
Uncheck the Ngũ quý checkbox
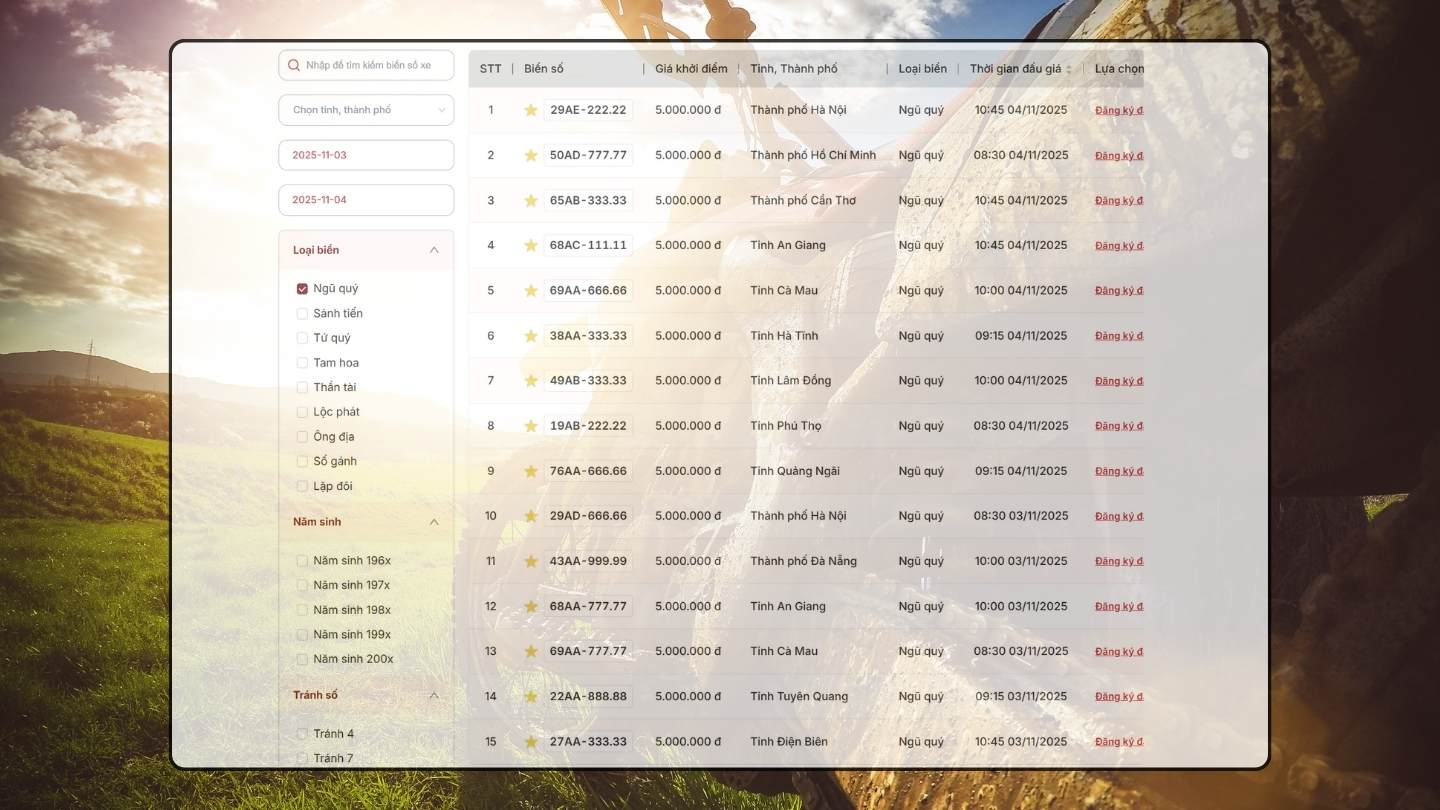pyautogui.click(x=302, y=289)
